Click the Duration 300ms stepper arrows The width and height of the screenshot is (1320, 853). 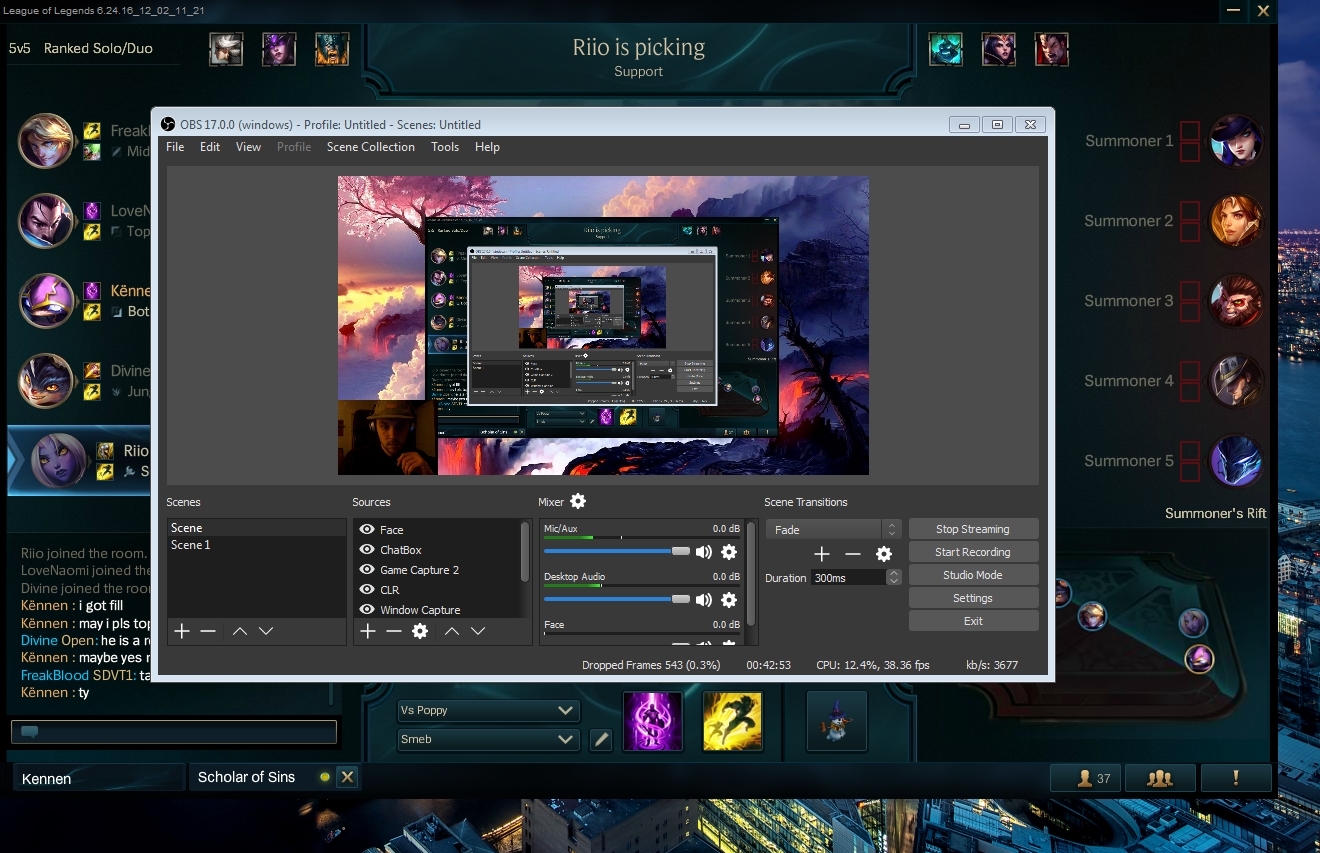(x=894, y=577)
